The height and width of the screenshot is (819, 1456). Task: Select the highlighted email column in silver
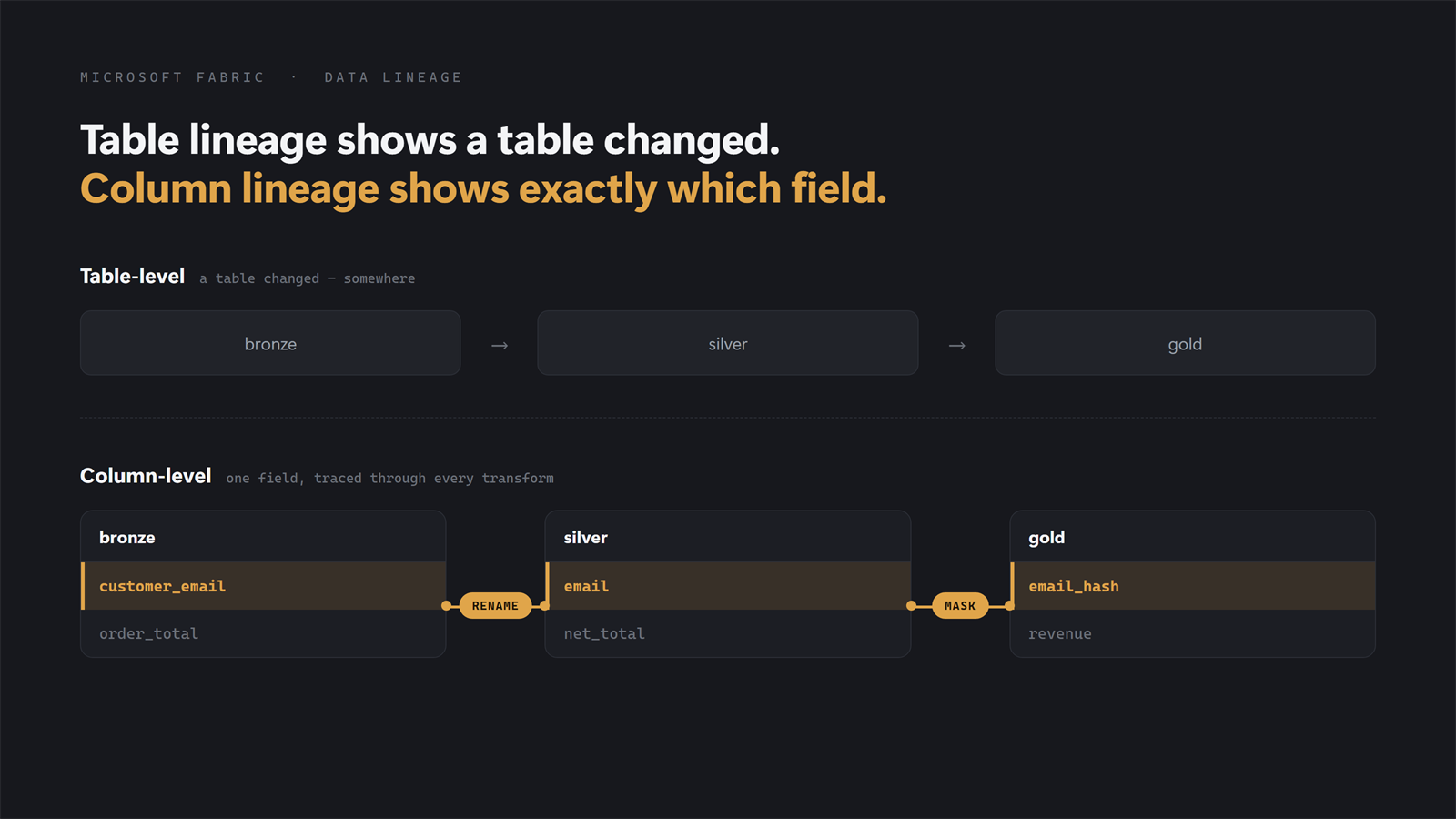(x=728, y=586)
